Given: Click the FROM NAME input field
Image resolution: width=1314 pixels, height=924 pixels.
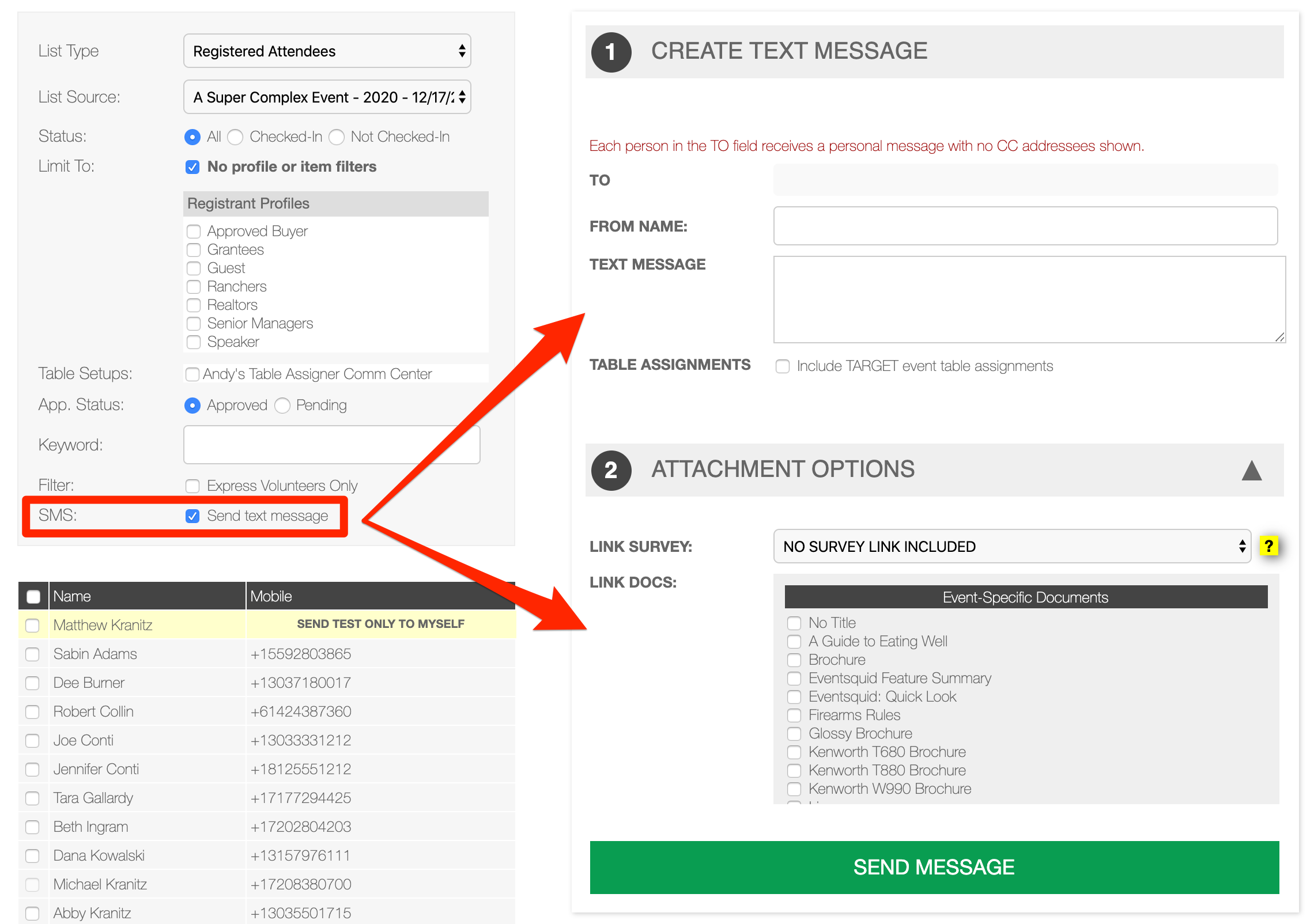Looking at the screenshot, I should point(1025,226).
